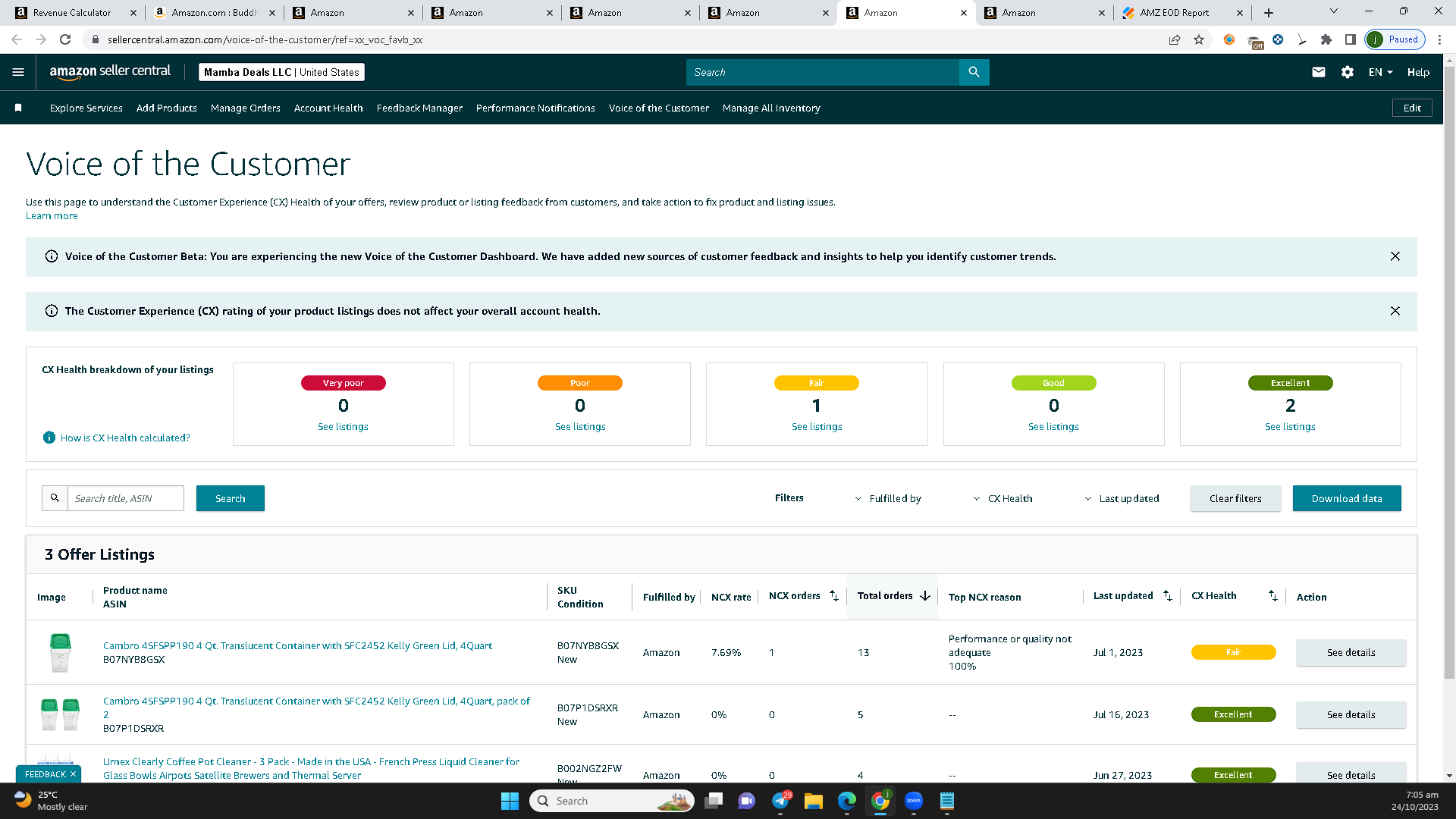Sort by CX Health column arrows
This screenshot has width=1456, height=819.
(1273, 596)
